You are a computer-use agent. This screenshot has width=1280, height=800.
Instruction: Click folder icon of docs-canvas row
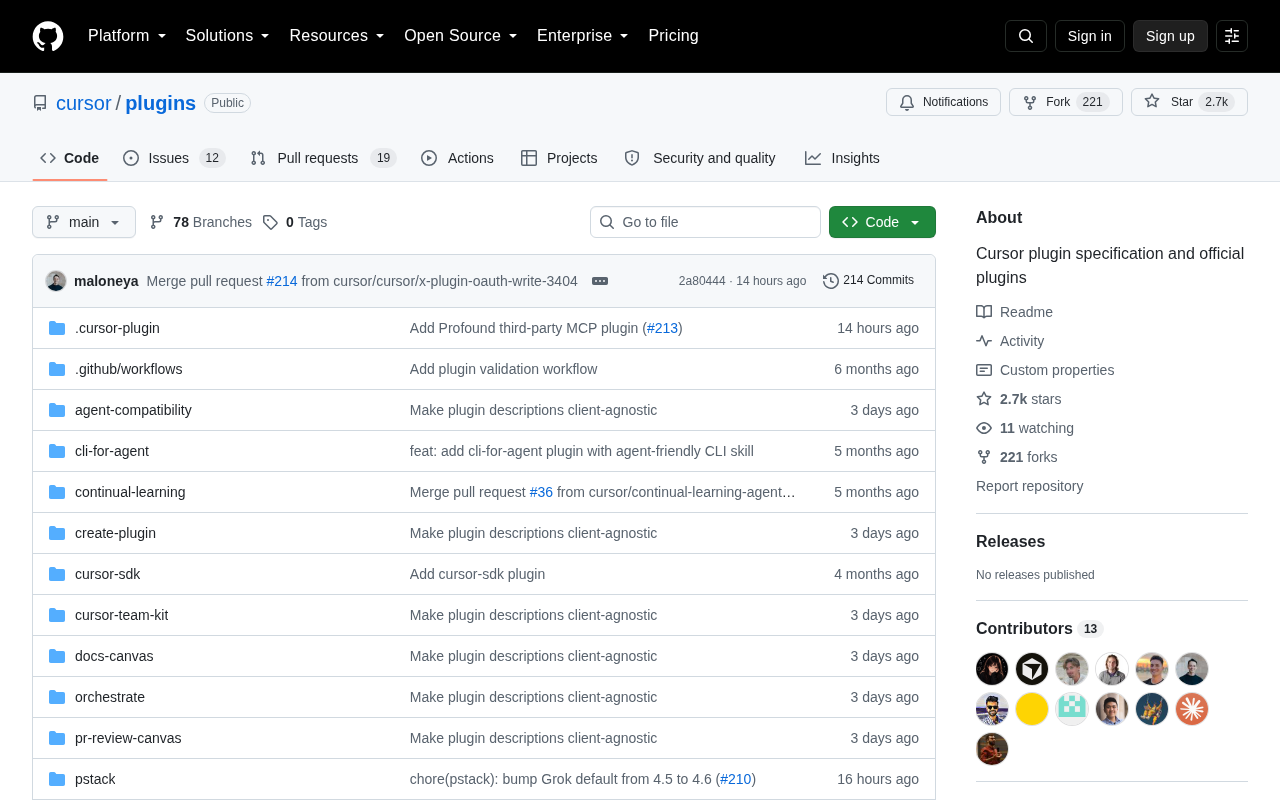pyautogui.click(x=57, y=656)
